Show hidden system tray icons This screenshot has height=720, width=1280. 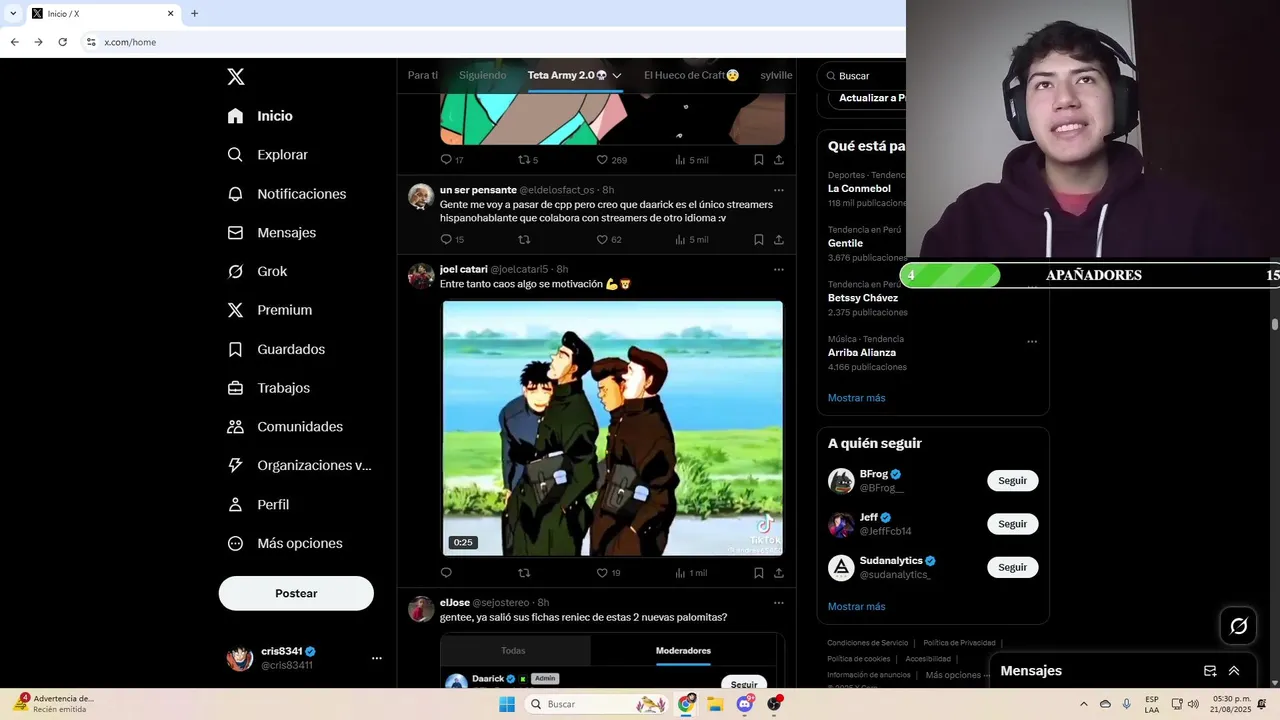[x=1084, y=704]
